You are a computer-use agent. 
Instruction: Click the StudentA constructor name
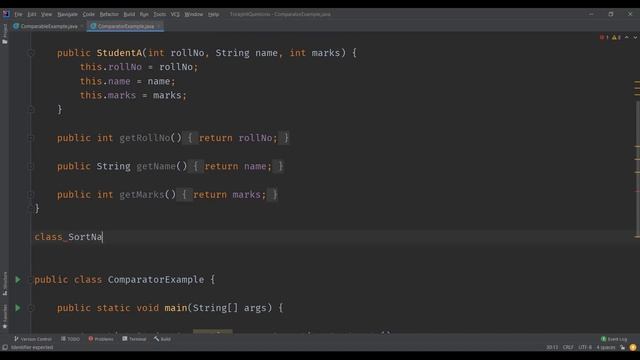click(119, 53)
